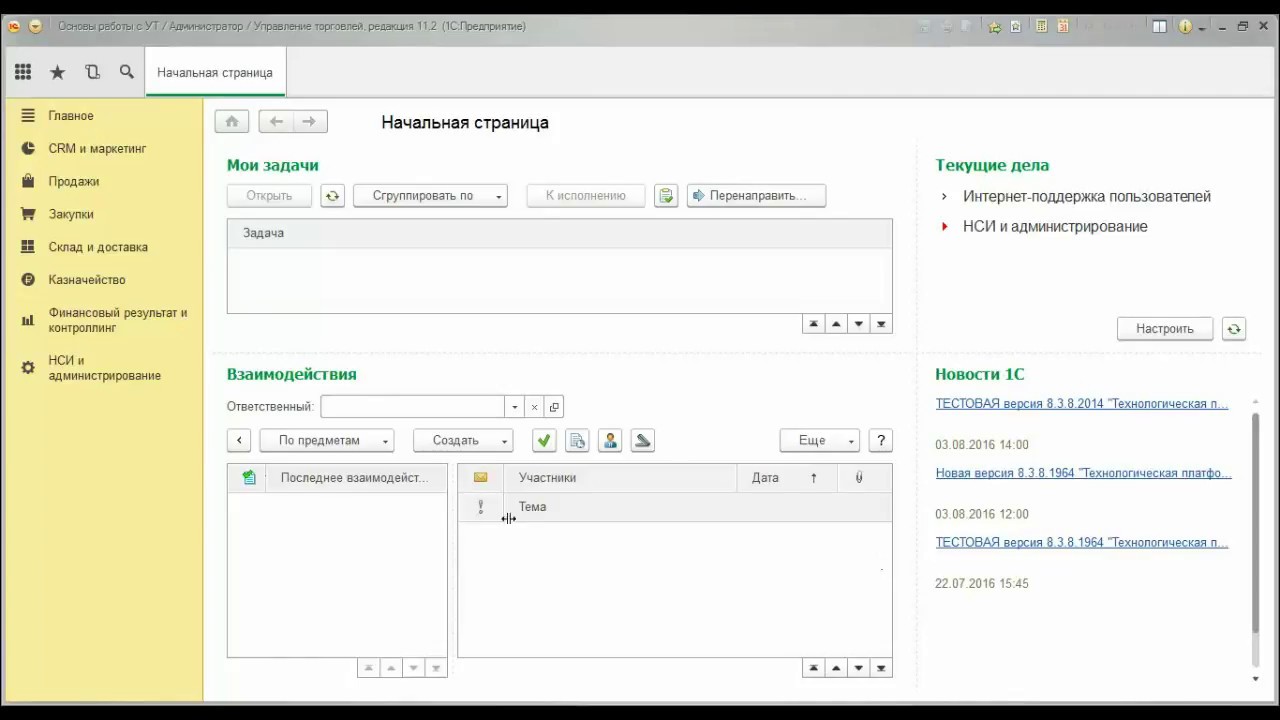Expand Интернет-поддержка пользователей item
This screenshot has height=720, width=1280.
(x=944, y=197)
